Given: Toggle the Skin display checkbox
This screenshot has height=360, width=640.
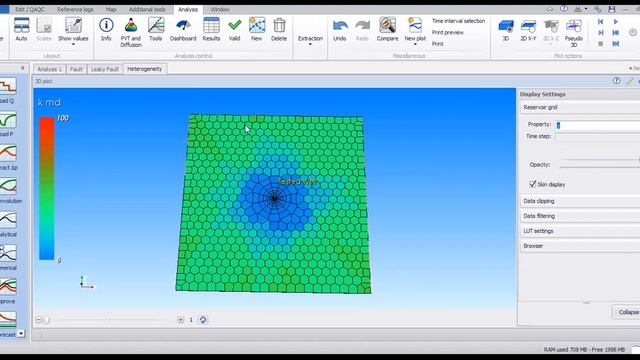Looking at the screenshot, I should click(x=533, y=184).
